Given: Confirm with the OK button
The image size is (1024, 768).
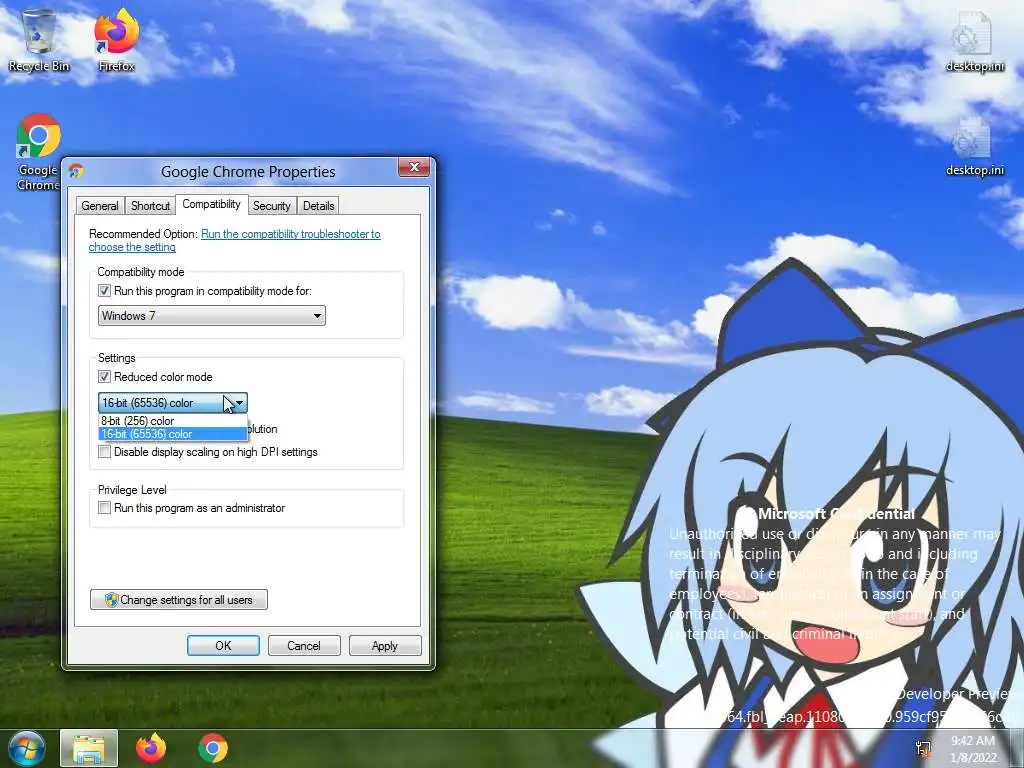Looking at the screenshot, I should coord(223,645).
